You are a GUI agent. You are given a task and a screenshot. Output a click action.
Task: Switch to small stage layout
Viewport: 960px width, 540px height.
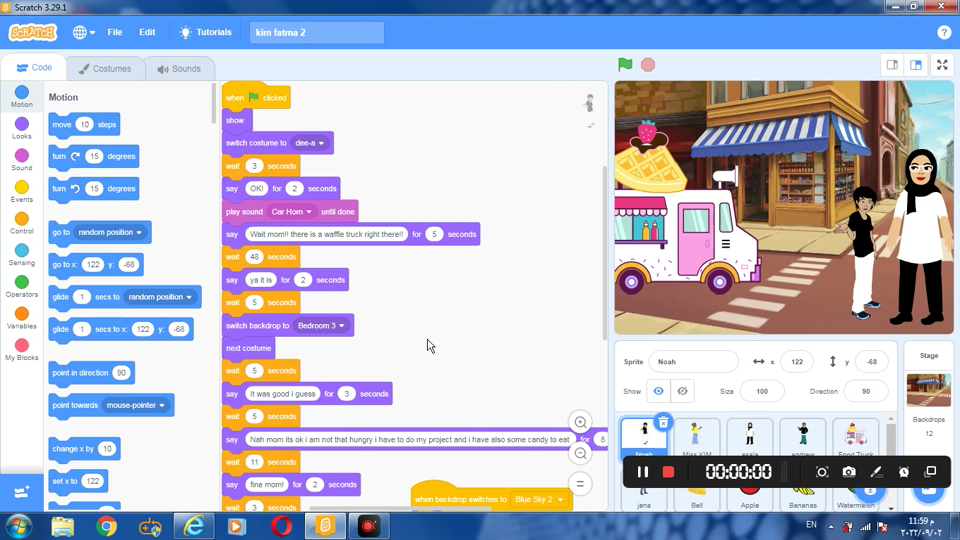(892, 65)
